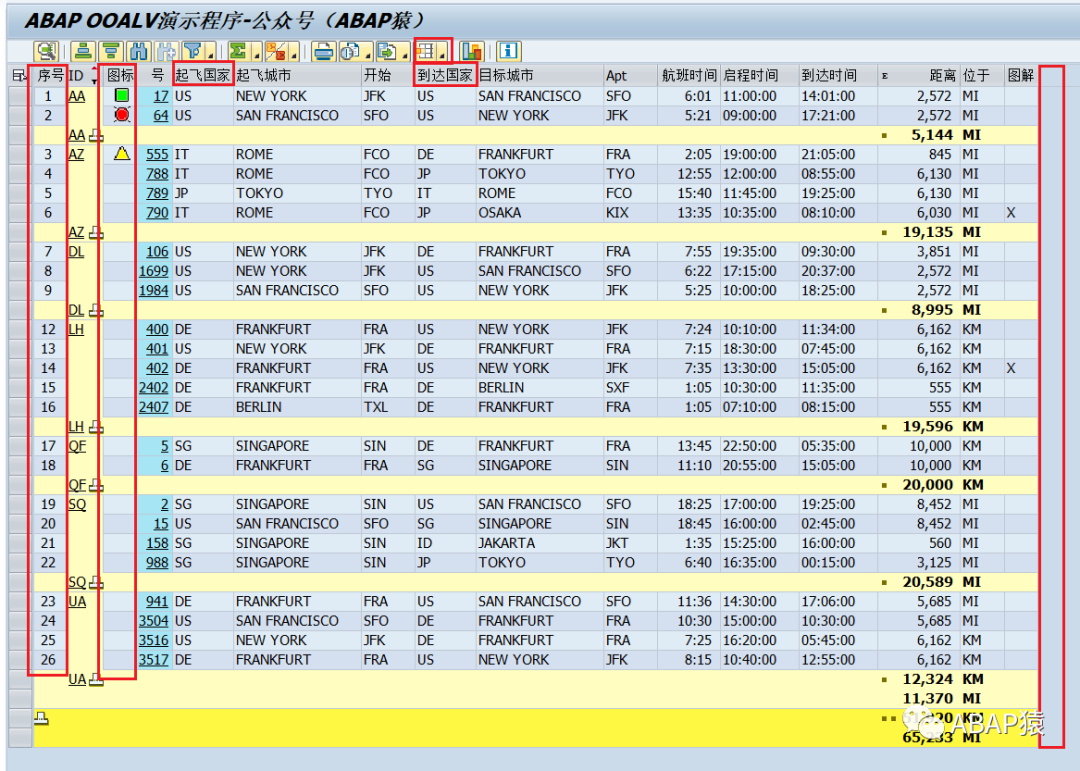This screenshot has width=1080, height=771.
Task: Open flight number 3517 link
Action: point(154,659)
